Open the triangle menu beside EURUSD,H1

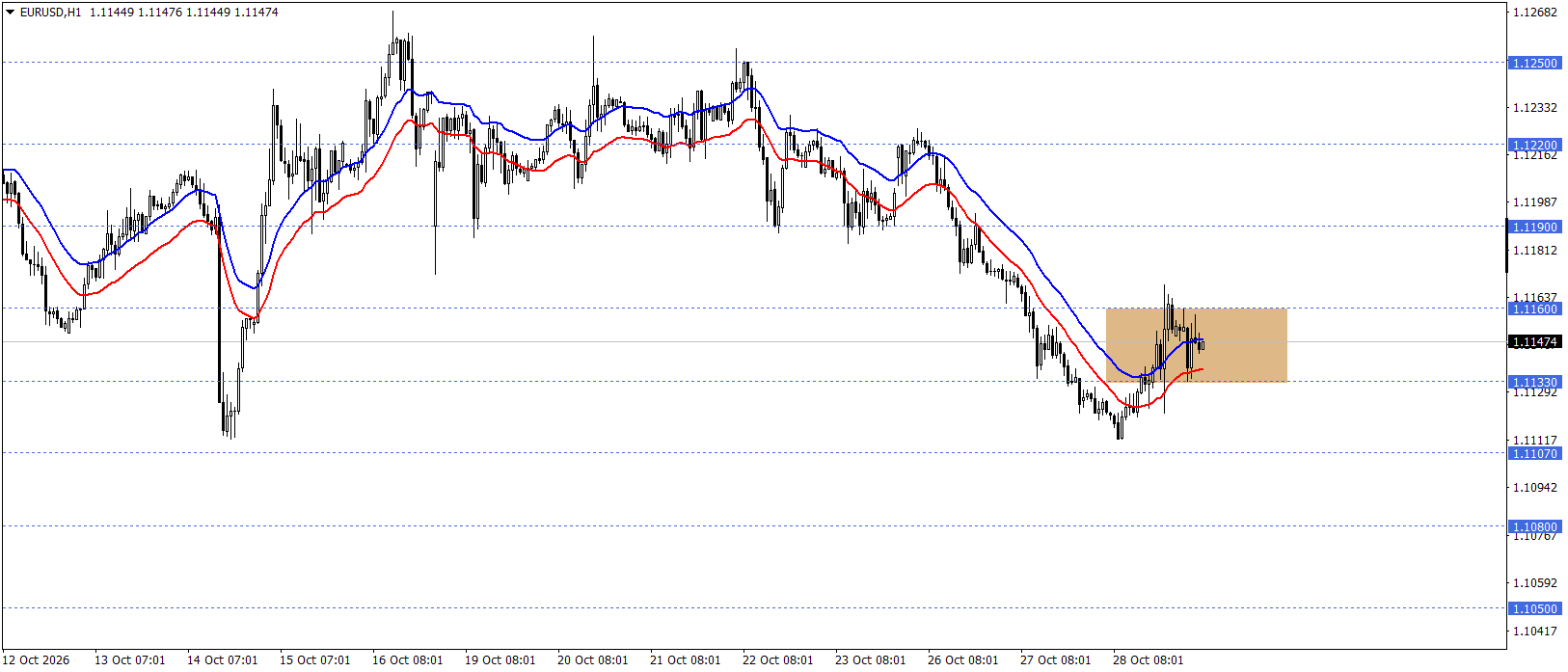(11, 13)
